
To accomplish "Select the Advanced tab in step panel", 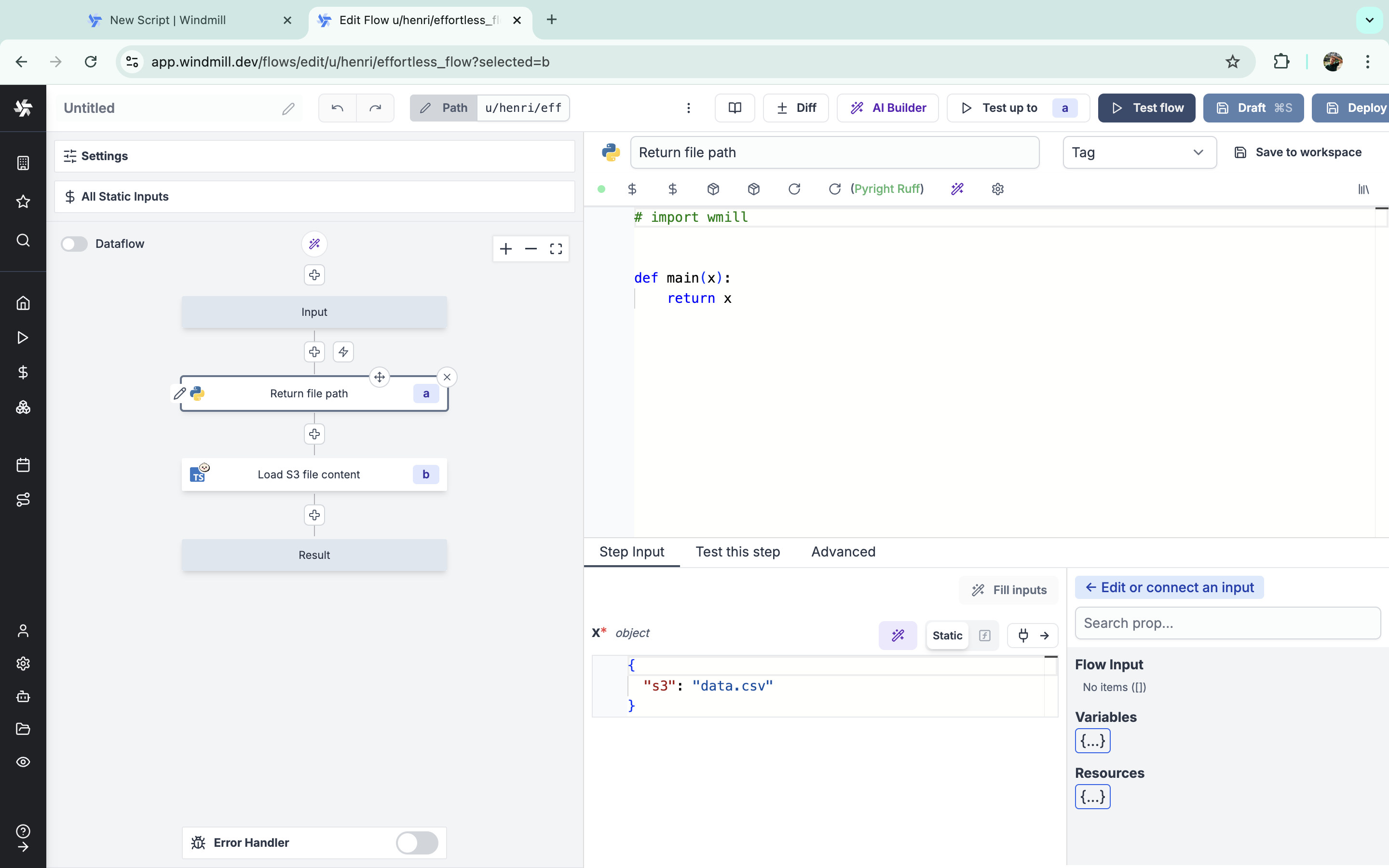I will (x=843, y=552).
